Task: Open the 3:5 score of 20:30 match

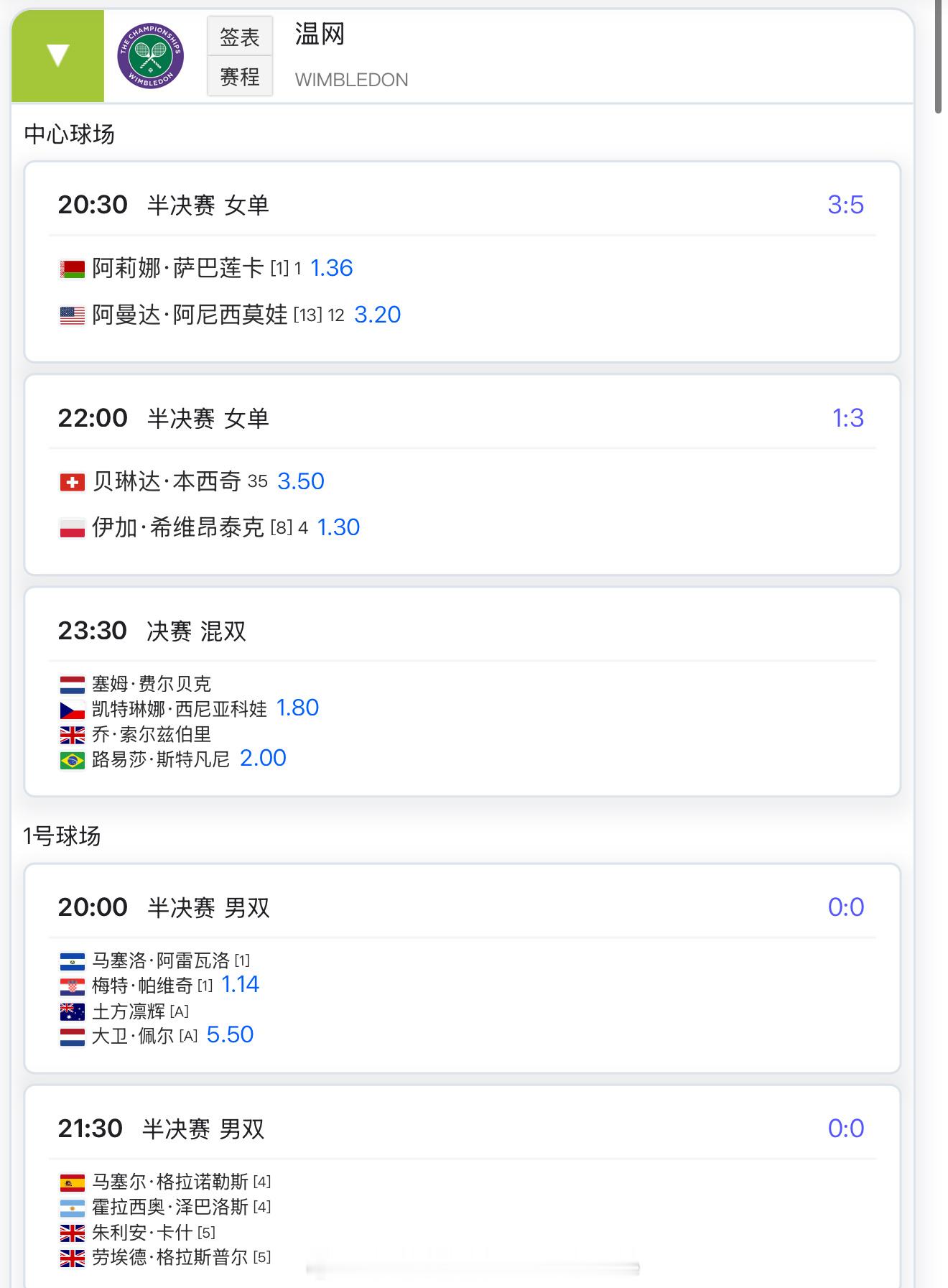Action: tap(845, 205)
